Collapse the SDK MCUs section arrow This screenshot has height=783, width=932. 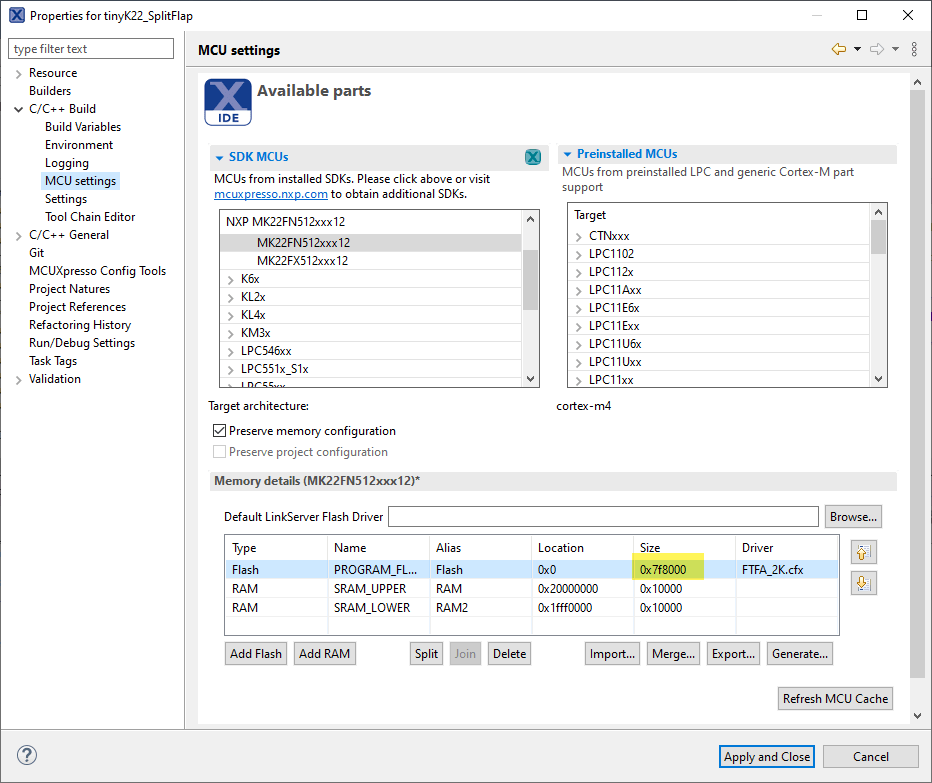[x=219, y=157]
